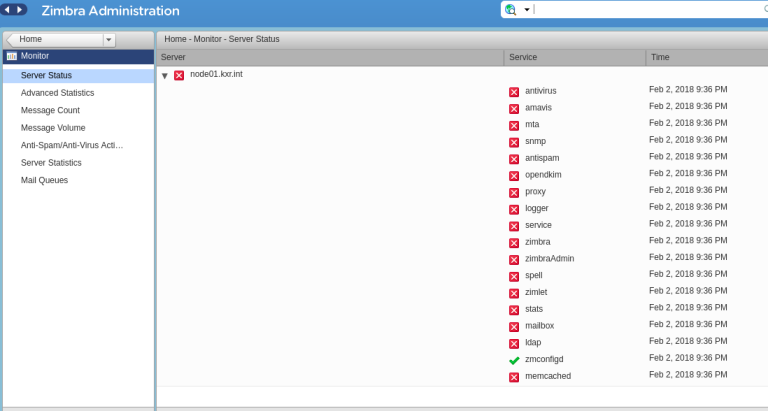The width and height of the screenshot is (768, 411).
Task: Select the zimlet service name
Action: pos(536,292)
